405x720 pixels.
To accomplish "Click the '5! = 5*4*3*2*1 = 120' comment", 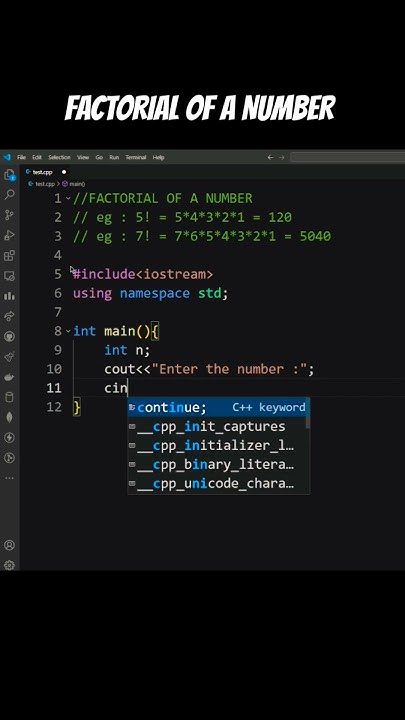I will tap(214, 217).
